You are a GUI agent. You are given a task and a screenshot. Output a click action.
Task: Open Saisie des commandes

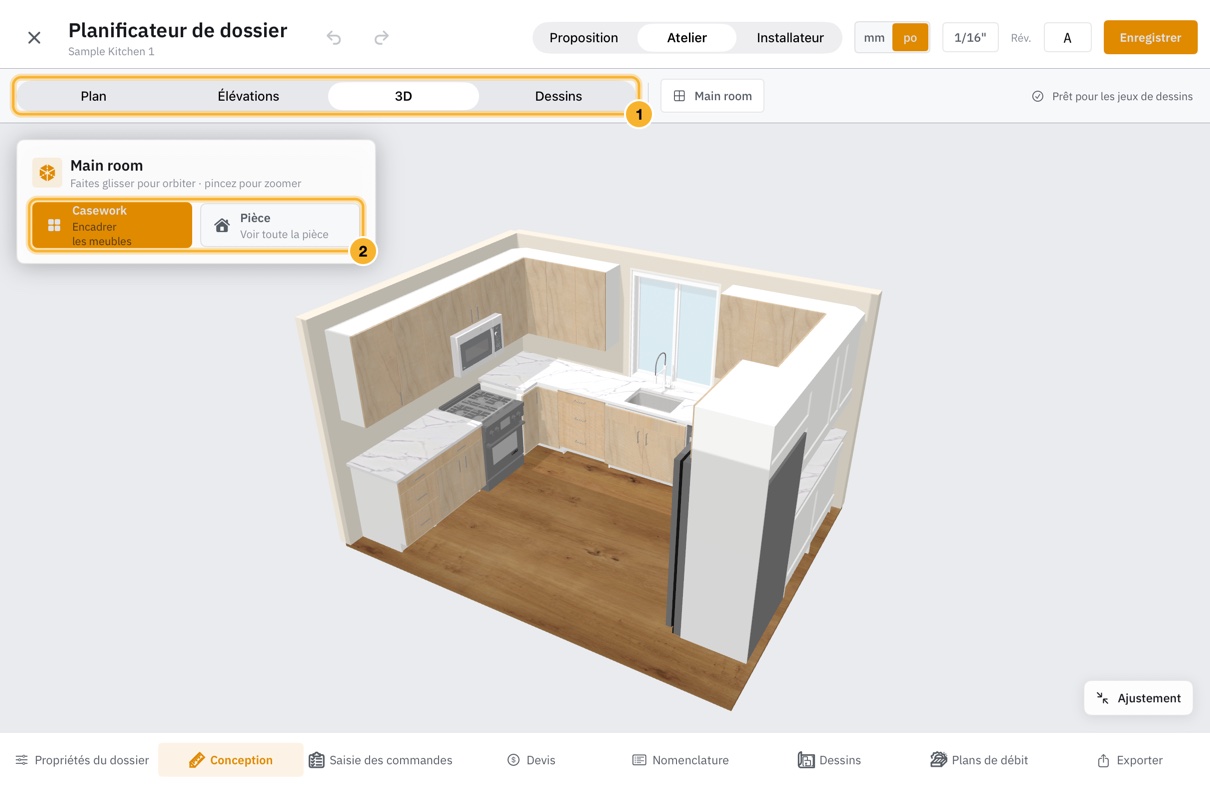click(380, 760)
